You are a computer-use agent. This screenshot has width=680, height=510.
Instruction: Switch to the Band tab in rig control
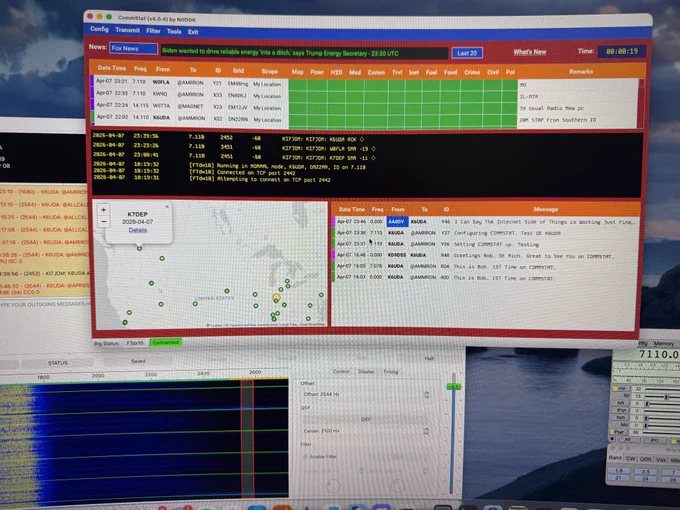point(615,458)
